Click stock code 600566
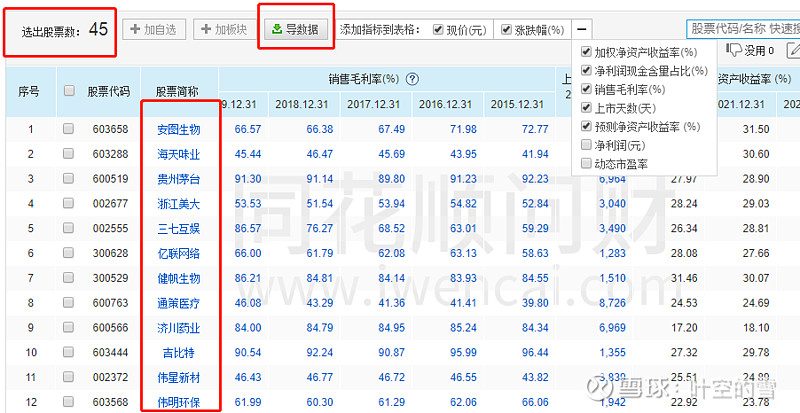800x413 pixels. pyautogui.click(x=110, y=327)
